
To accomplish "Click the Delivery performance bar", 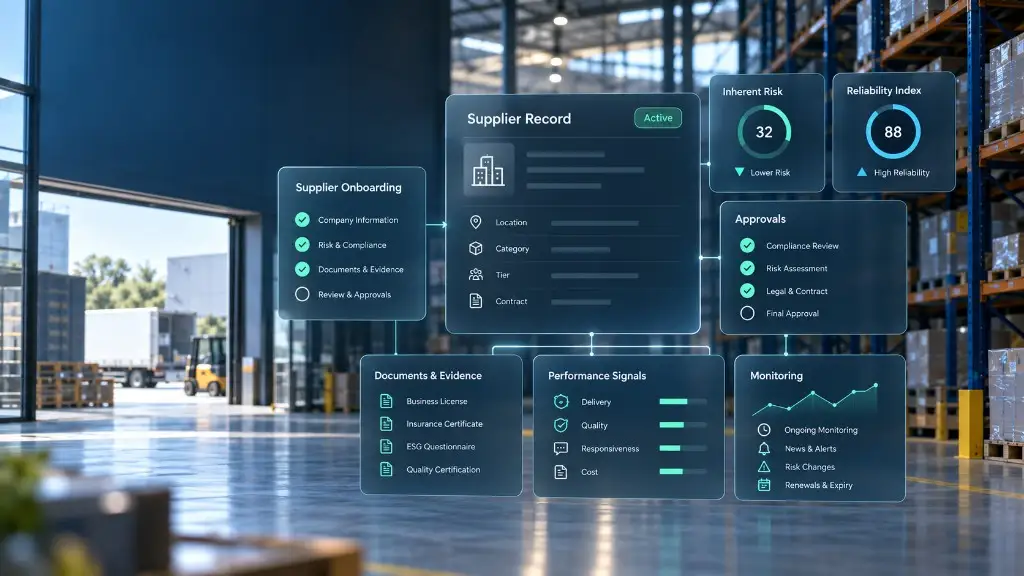I will (683, 402).
